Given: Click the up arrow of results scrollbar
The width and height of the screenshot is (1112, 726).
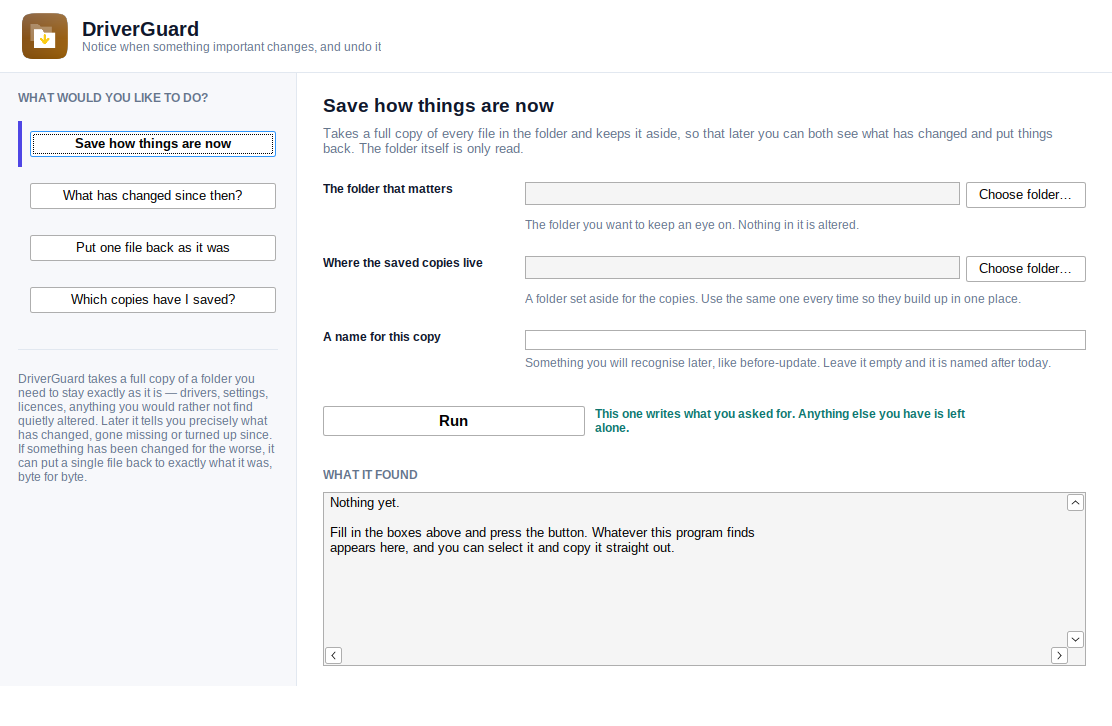Looking at the screenshot, I should 1075,503.
